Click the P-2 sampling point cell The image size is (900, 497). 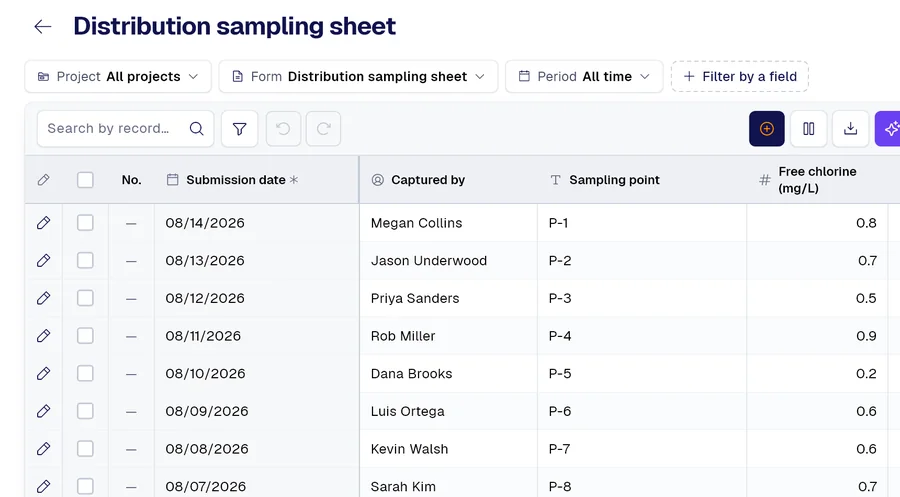pos(642,261)
